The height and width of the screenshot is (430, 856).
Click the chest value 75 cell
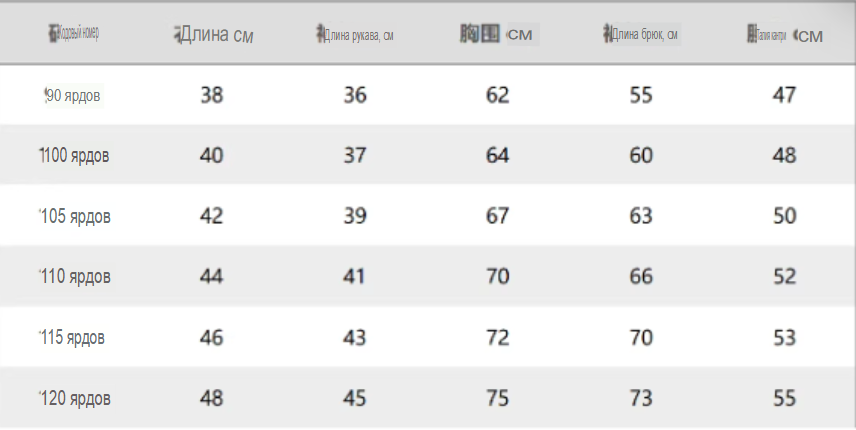(498, 399)
